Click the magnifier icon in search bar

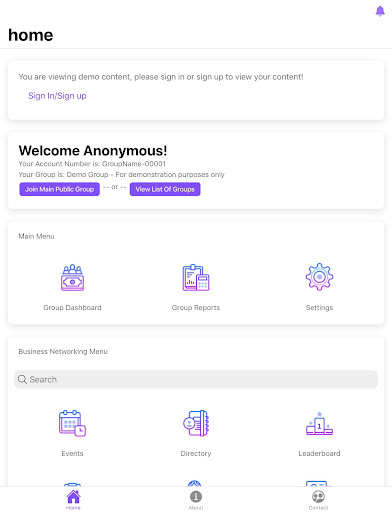(22, 379)
